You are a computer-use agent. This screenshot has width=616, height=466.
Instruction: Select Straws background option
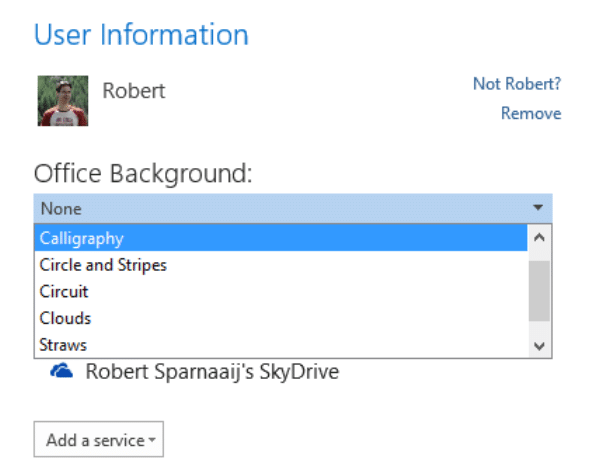point(280,345)
